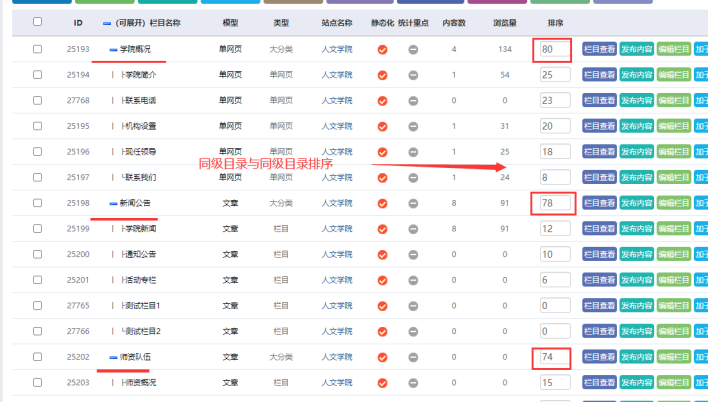Tick the checkbox for row ID 25193
This screenshot has width=708, height=402.
click(37, 49)
